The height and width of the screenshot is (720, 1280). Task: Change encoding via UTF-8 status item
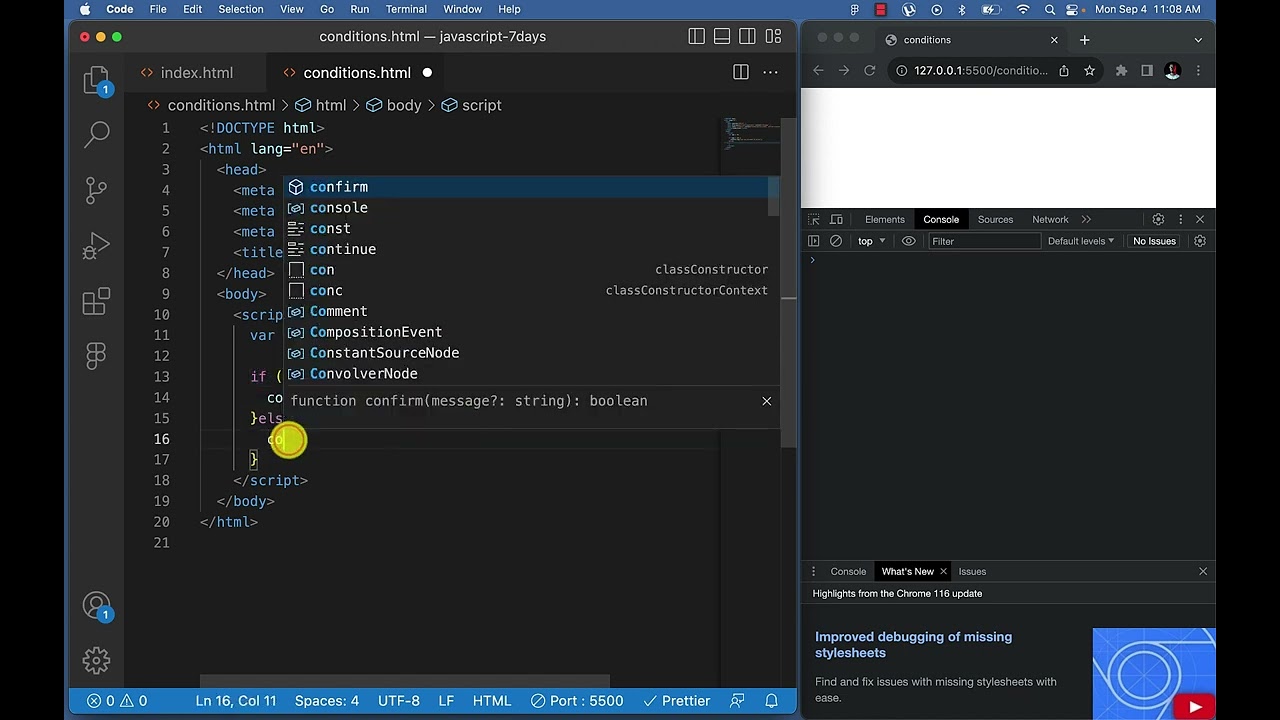point(399,701)
